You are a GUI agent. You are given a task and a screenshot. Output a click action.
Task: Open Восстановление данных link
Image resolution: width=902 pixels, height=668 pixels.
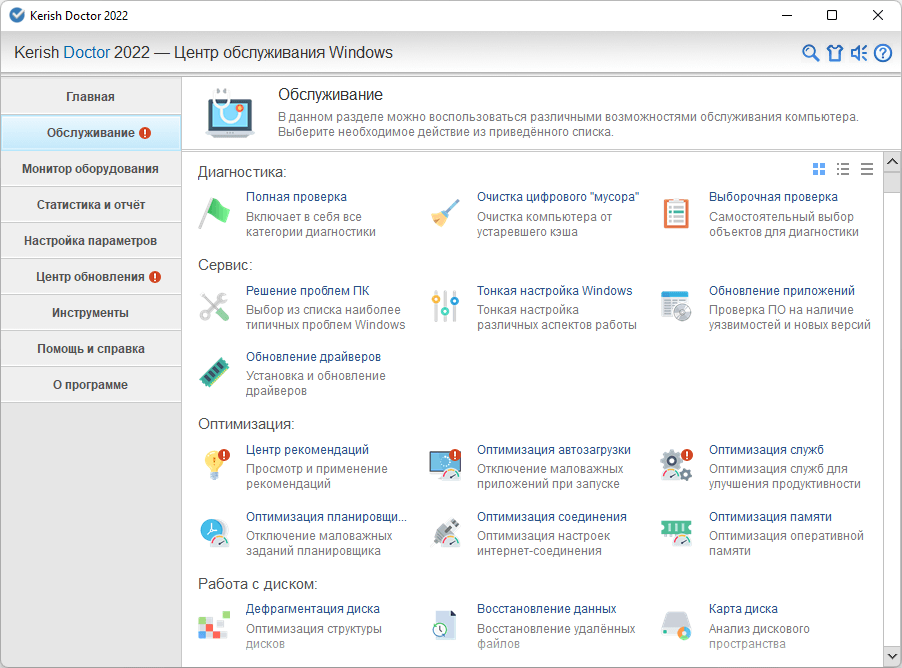(x=546, y=609)
